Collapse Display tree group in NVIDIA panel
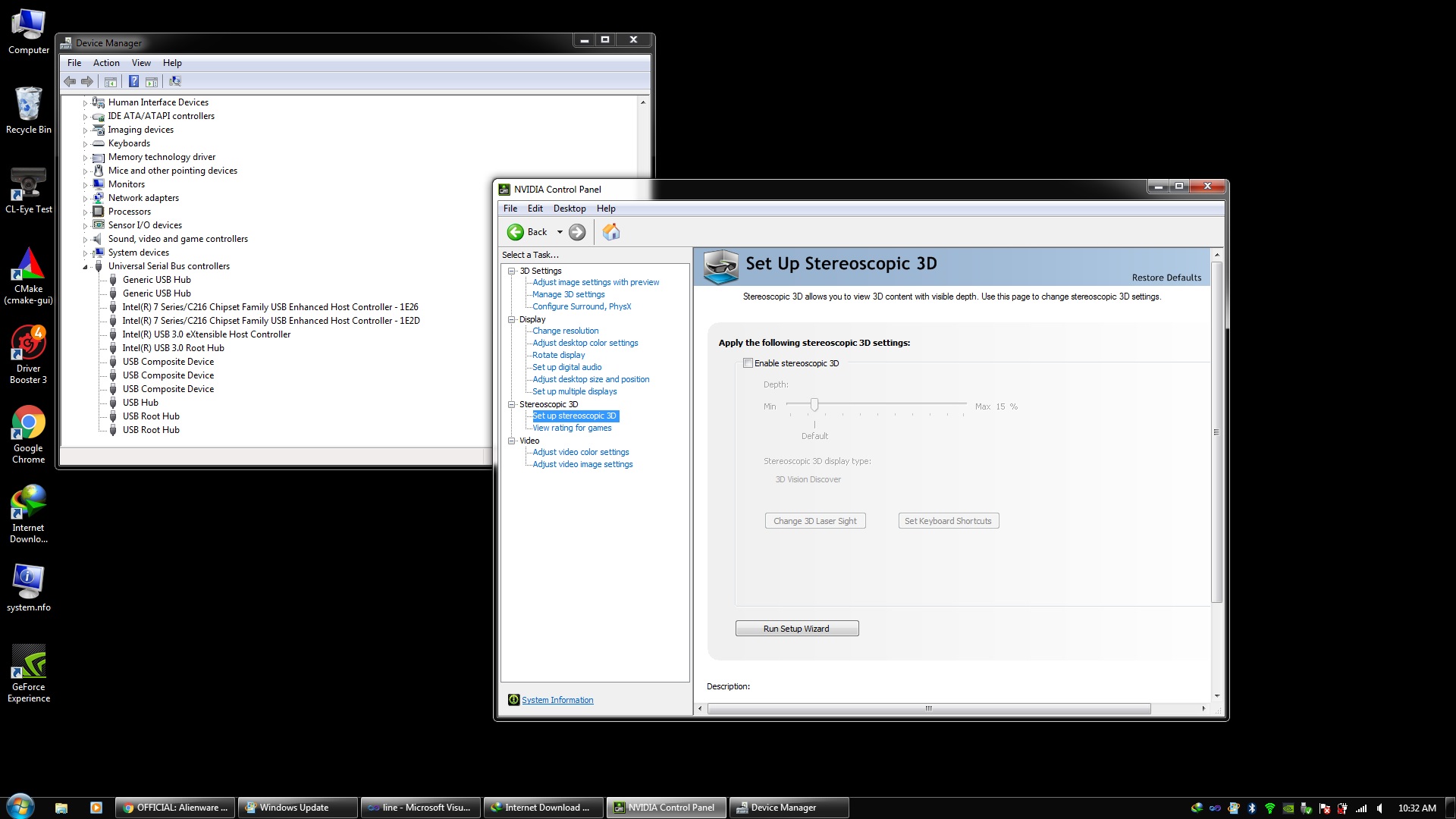The width and height of the screenshot is (1456, 819). pos(512,319)
